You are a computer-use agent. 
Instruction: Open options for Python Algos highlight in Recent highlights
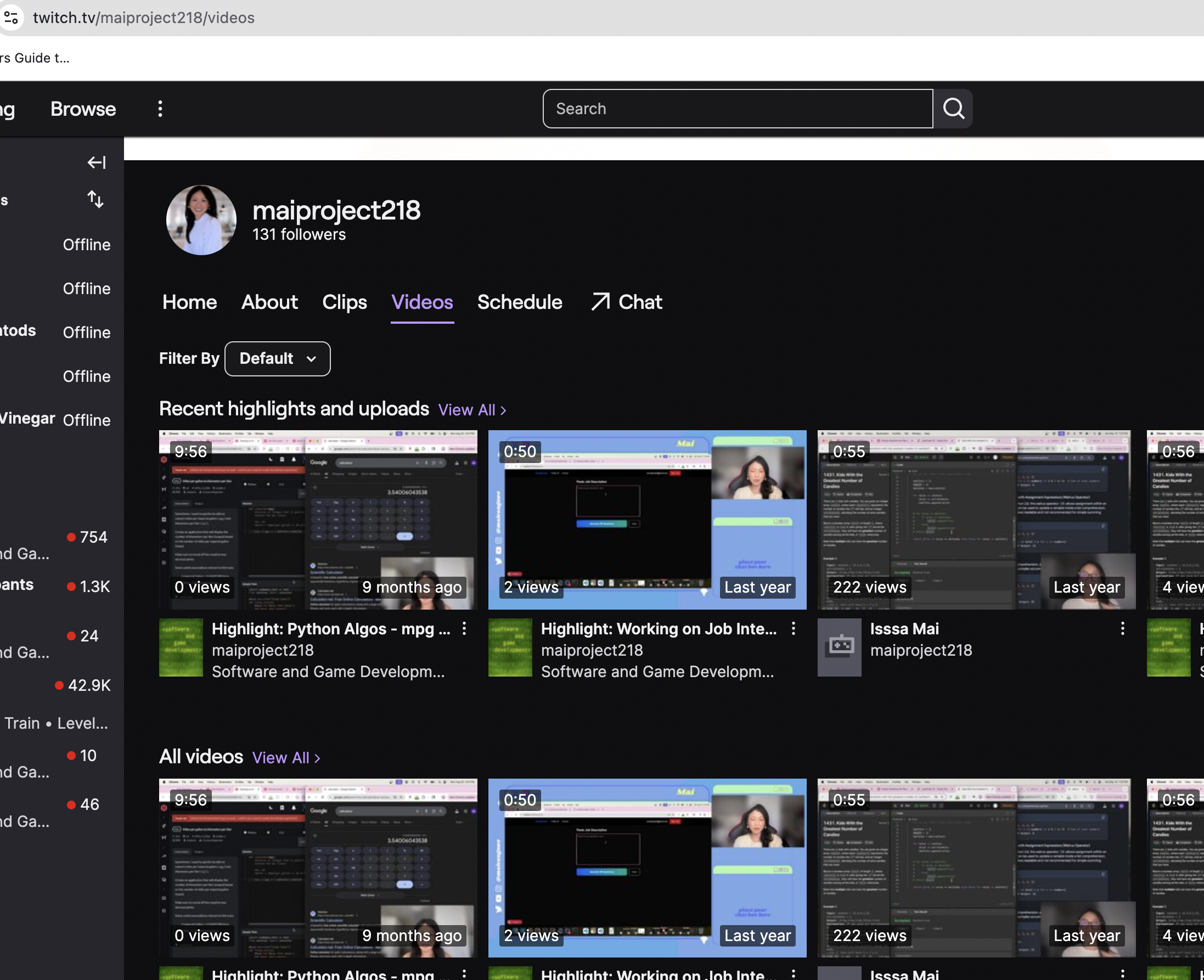464,628
